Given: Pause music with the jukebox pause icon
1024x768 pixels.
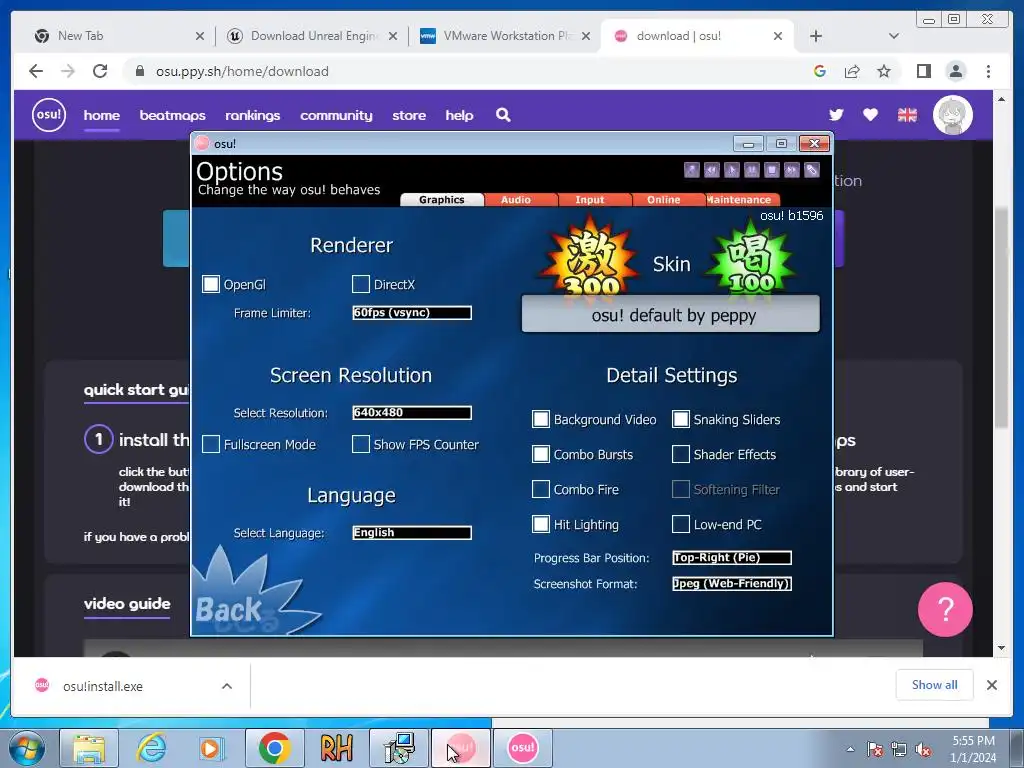Looking at the screenshot, I should pyautogui.click(x=752, y=170).
